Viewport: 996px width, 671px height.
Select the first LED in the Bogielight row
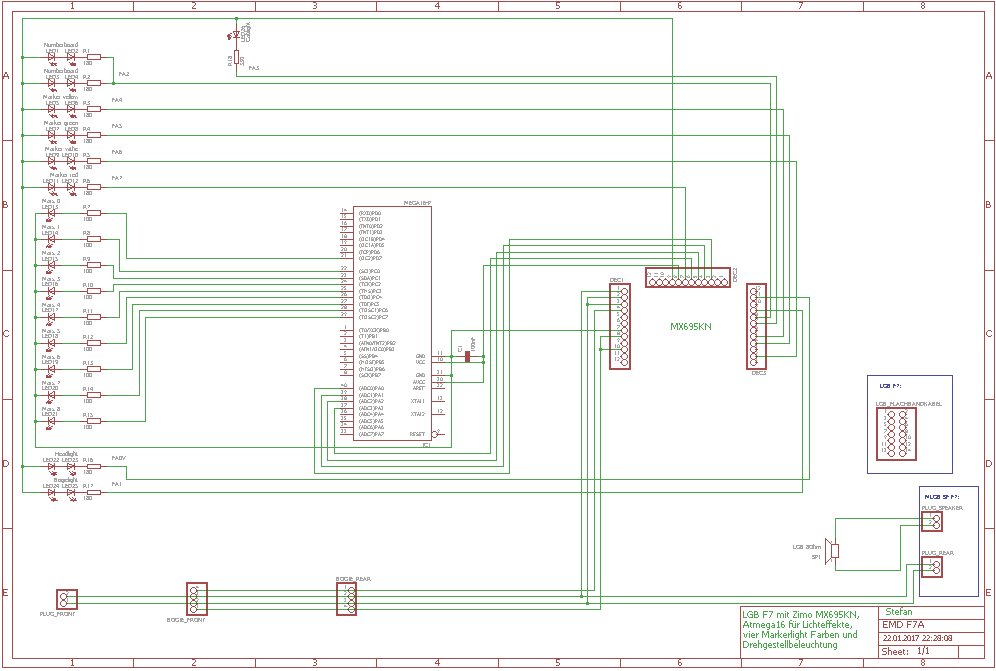52,494
